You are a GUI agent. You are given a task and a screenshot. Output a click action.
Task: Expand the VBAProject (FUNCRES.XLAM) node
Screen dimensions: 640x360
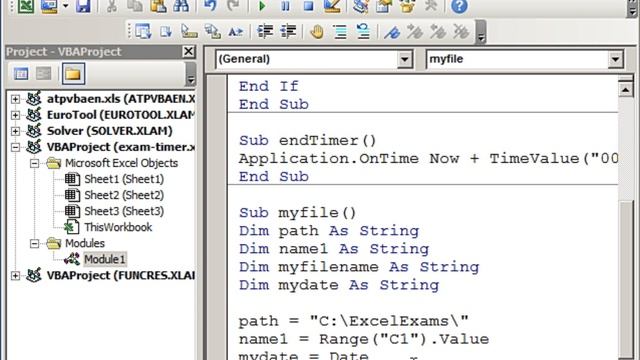click(x=15, y=276)
